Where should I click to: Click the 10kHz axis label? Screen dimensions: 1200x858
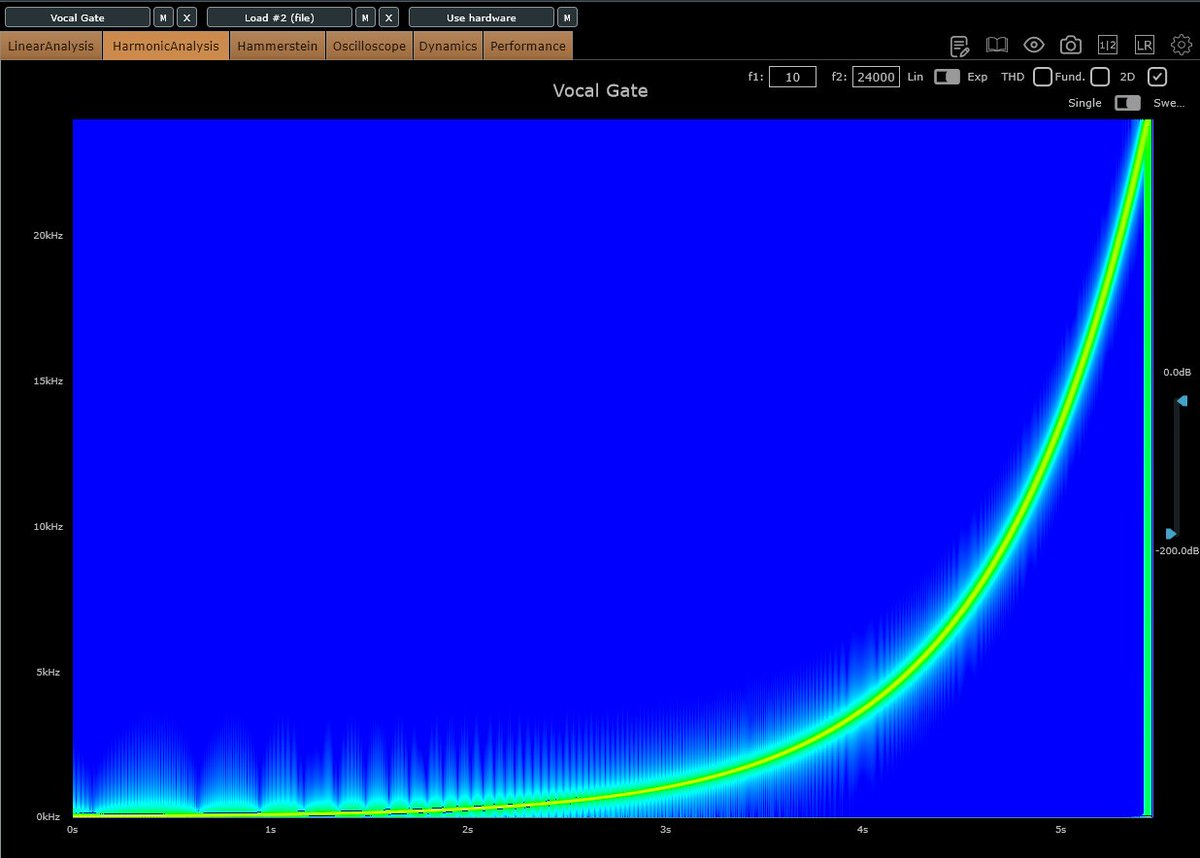coord(49,527)
